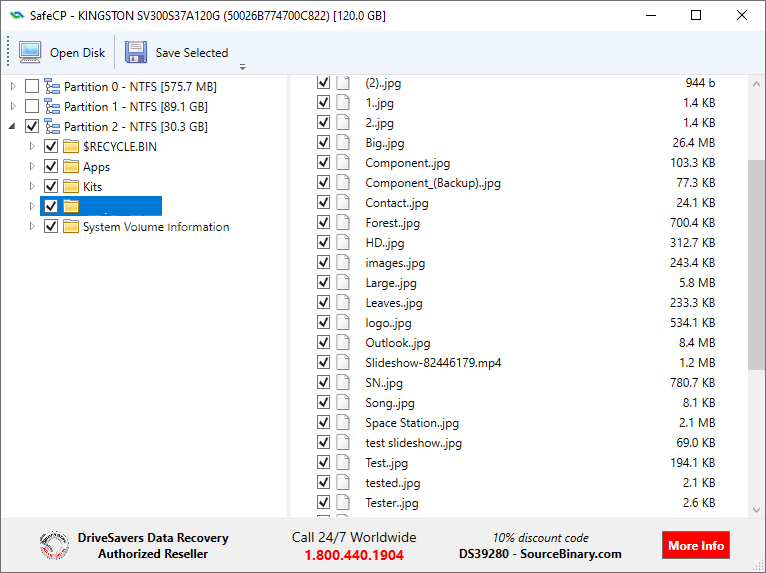Click the Apps folder icon
The height and width of the screenshot is (573, 766).
pyautogui.click(x=71, y=167)
